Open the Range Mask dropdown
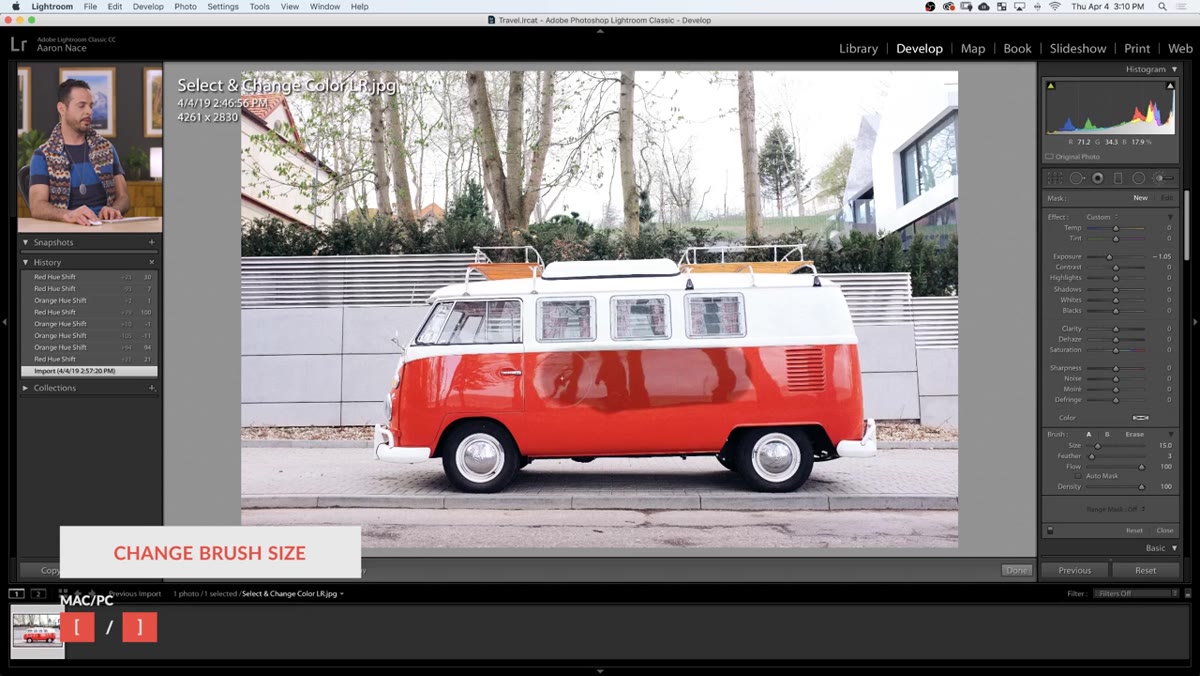The height and width of the screenshot is (676, 1200). (x=1116, y=509)
